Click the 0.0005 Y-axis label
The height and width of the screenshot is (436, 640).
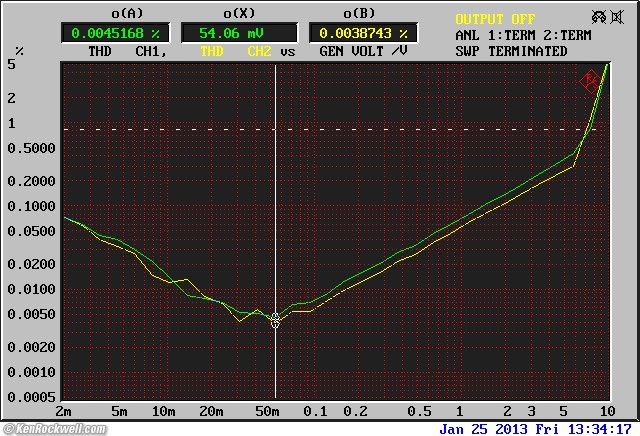point(31,397)
